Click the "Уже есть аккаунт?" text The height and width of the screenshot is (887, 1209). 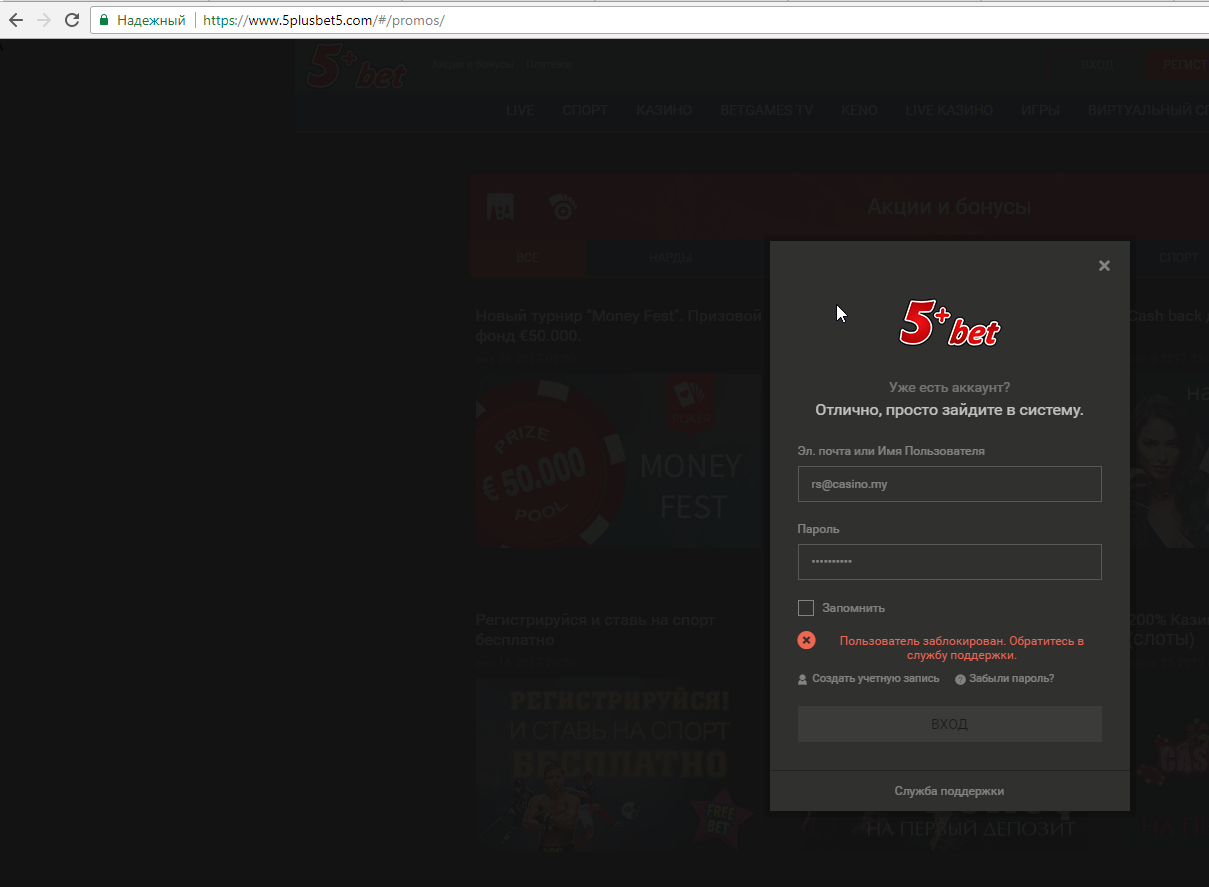click(x=949, y=387)
